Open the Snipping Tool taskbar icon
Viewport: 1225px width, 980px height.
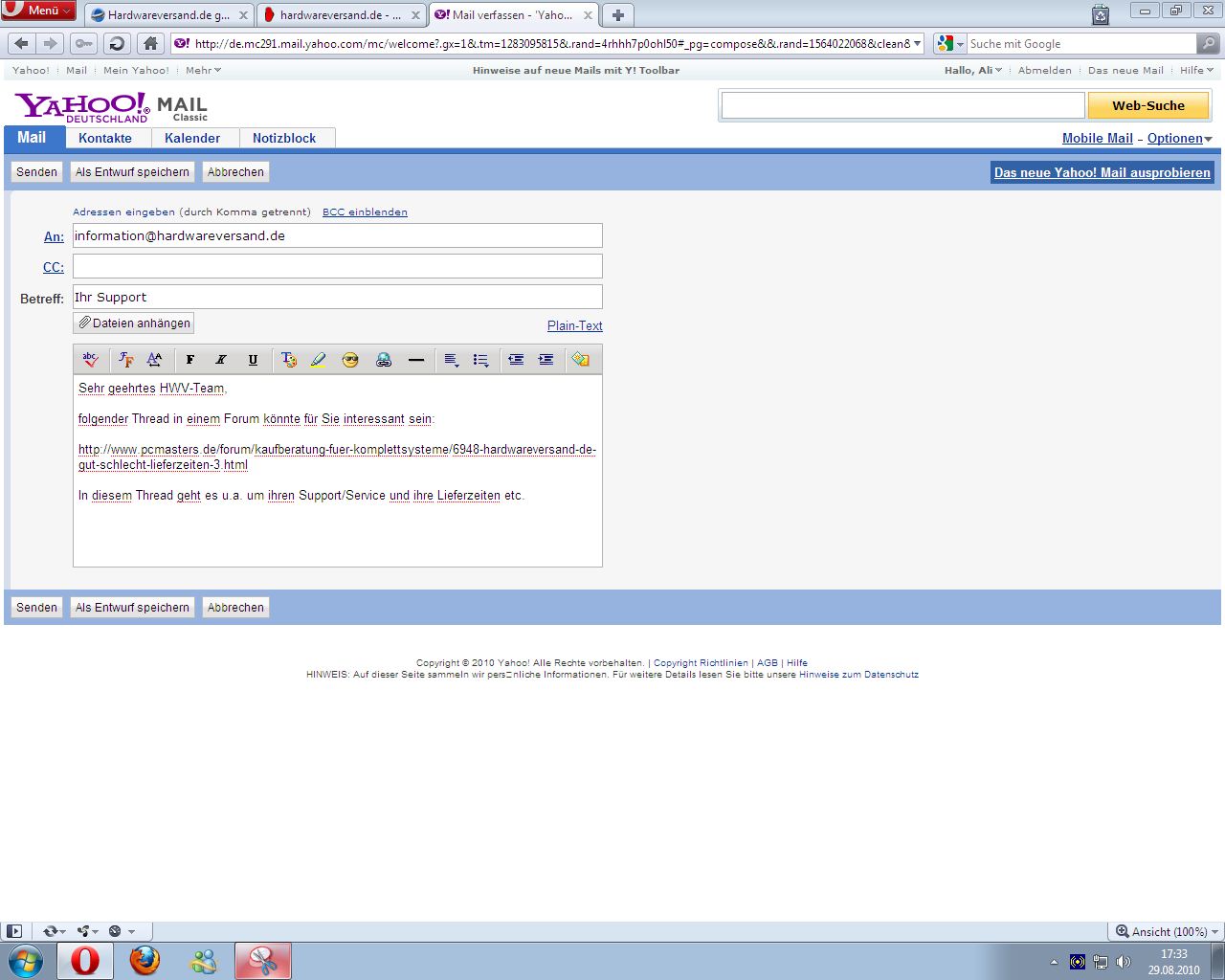[x=263, y=961]
